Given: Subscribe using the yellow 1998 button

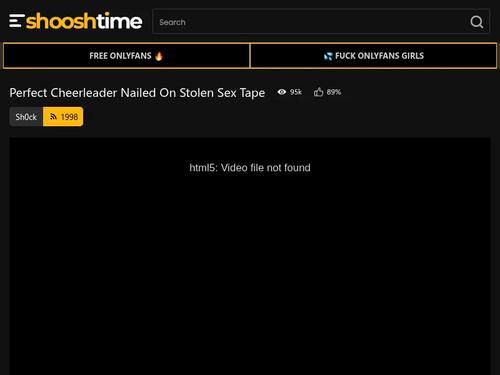Looking at the screenshot, I should (63, 117).
